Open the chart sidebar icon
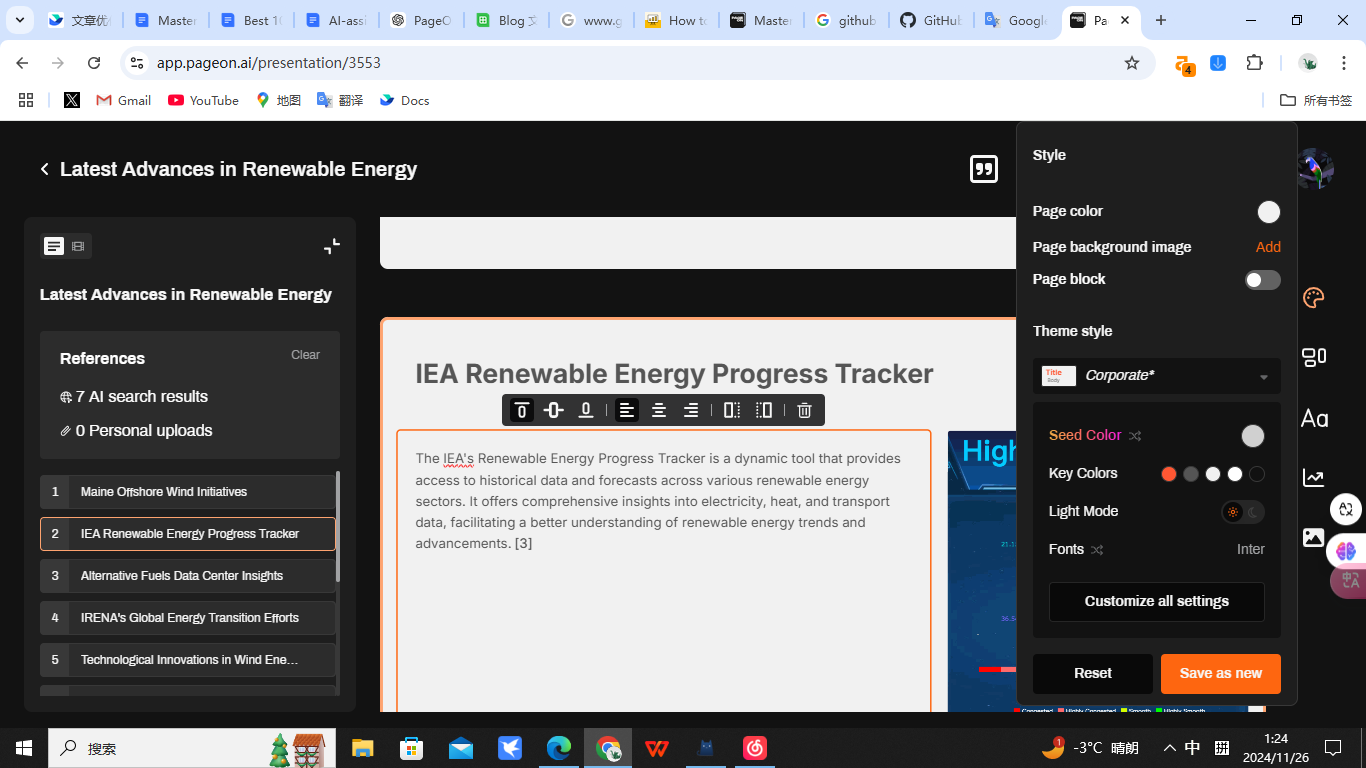 (1314, 478)
